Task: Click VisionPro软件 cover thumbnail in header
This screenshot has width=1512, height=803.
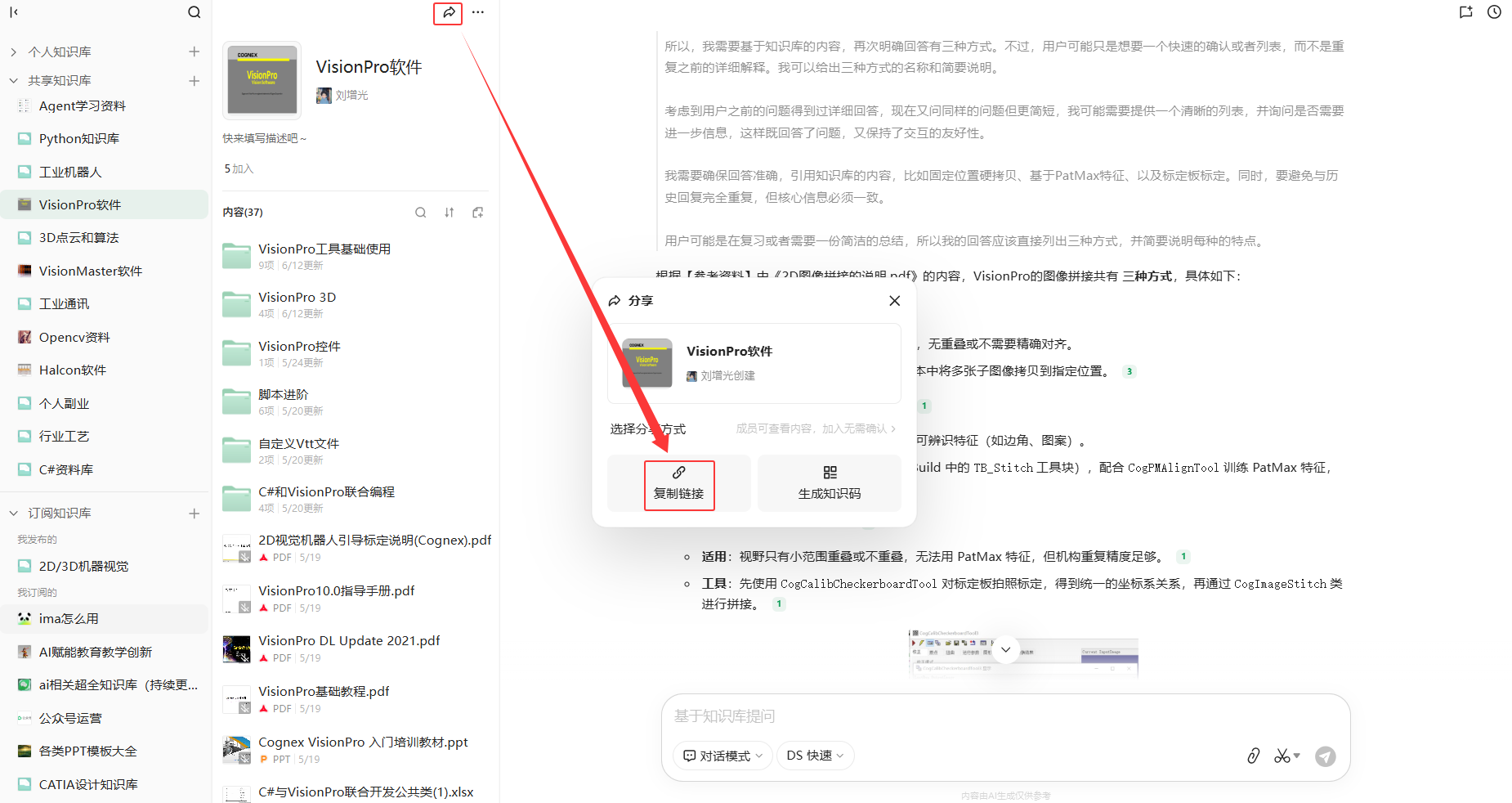Action: (x=262, y=81)
